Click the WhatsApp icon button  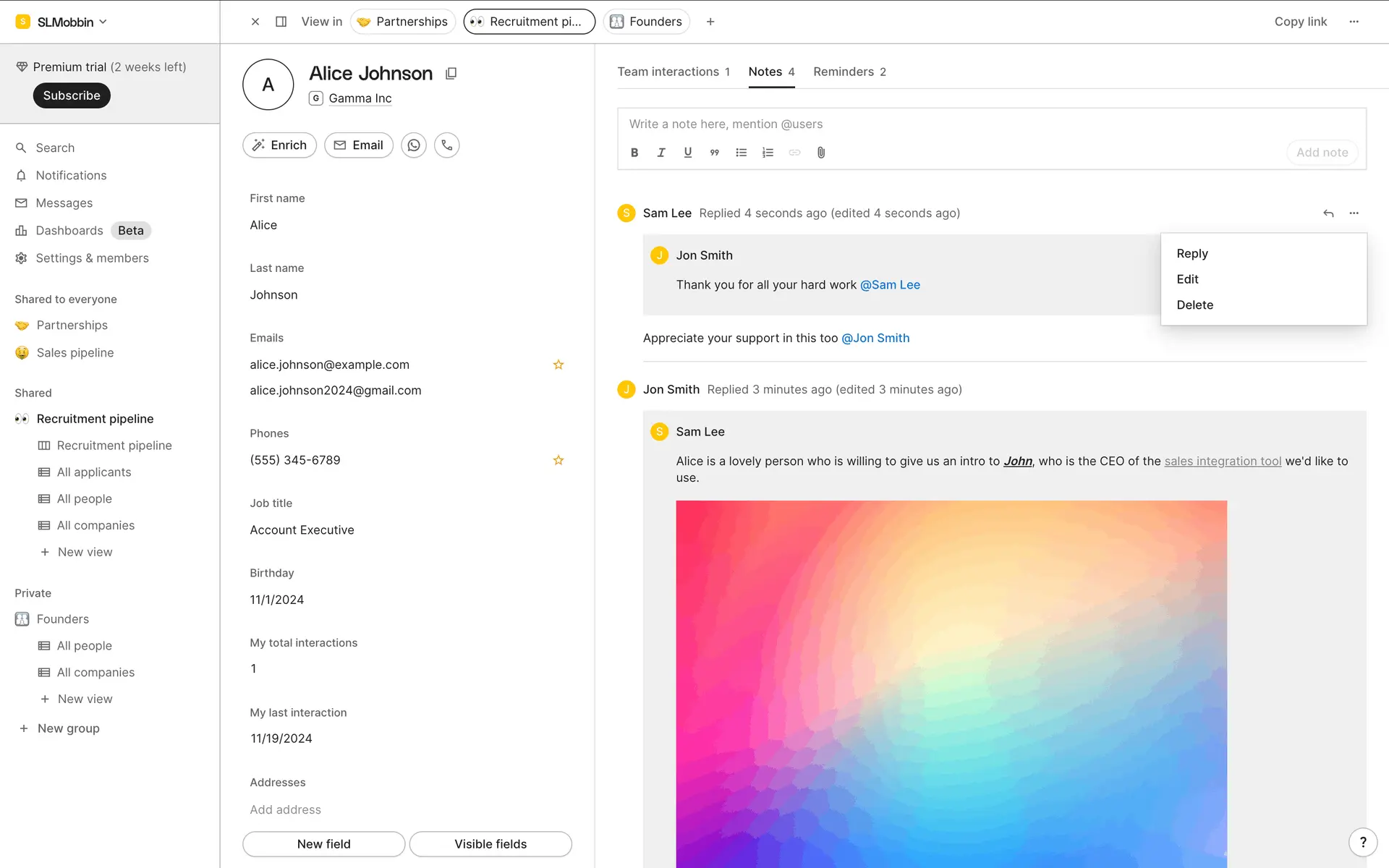click(x=414, y=145)
